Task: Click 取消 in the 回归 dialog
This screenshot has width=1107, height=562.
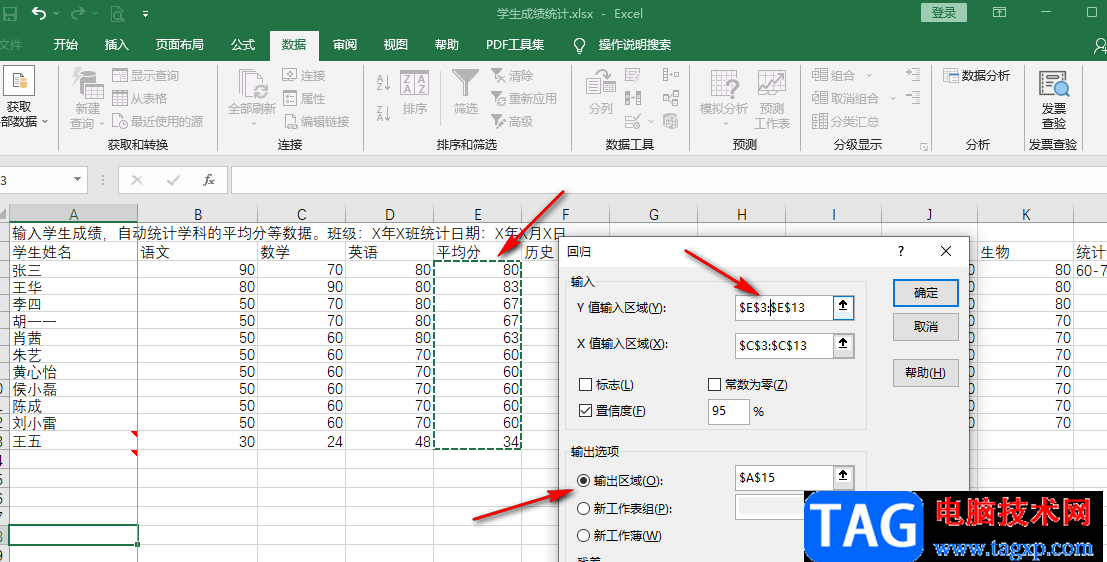Action: pyautogui.click(x=926, y=327)
